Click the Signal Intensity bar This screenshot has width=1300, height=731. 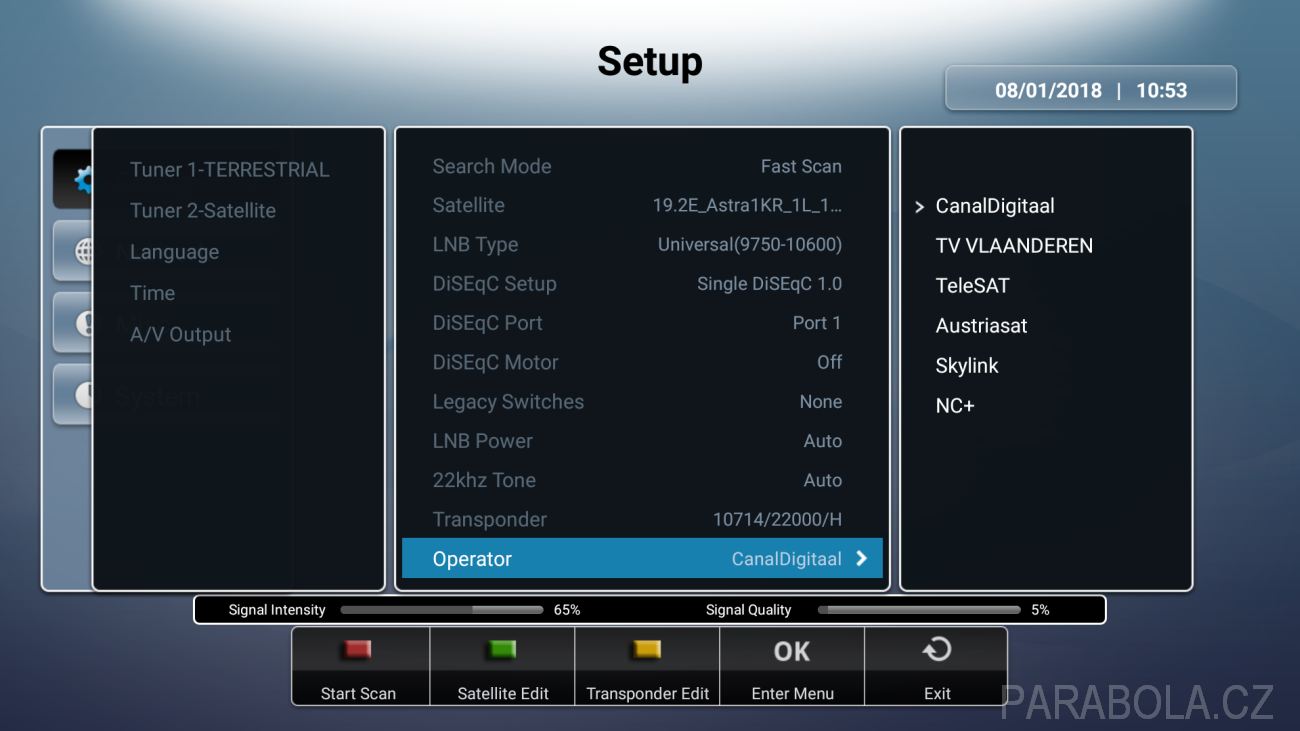[x=442, y=610]
